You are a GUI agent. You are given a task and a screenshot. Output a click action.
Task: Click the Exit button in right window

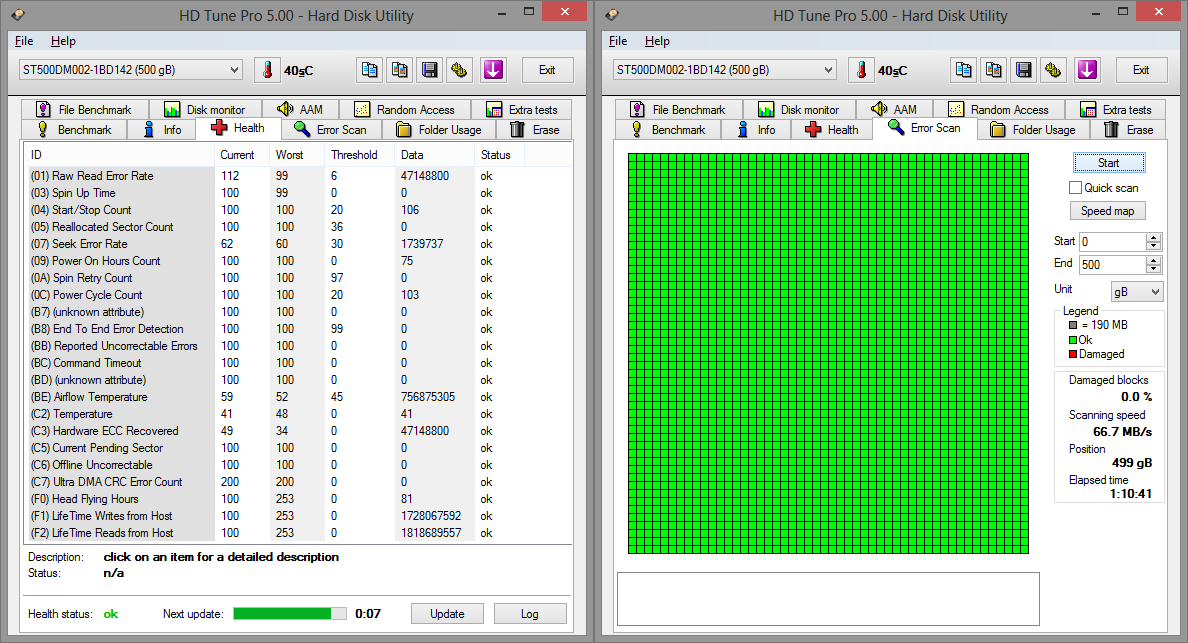(x=1141, y=70)
